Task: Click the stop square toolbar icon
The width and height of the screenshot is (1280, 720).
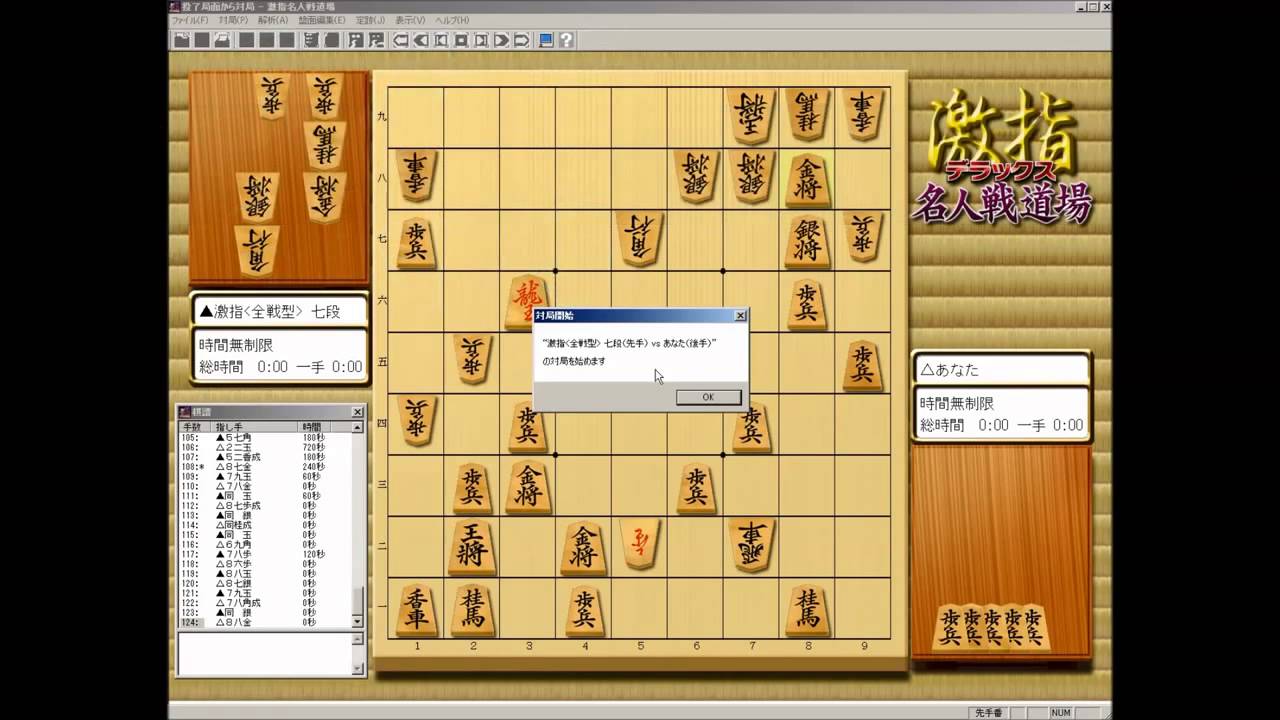Action: point(461,40)
